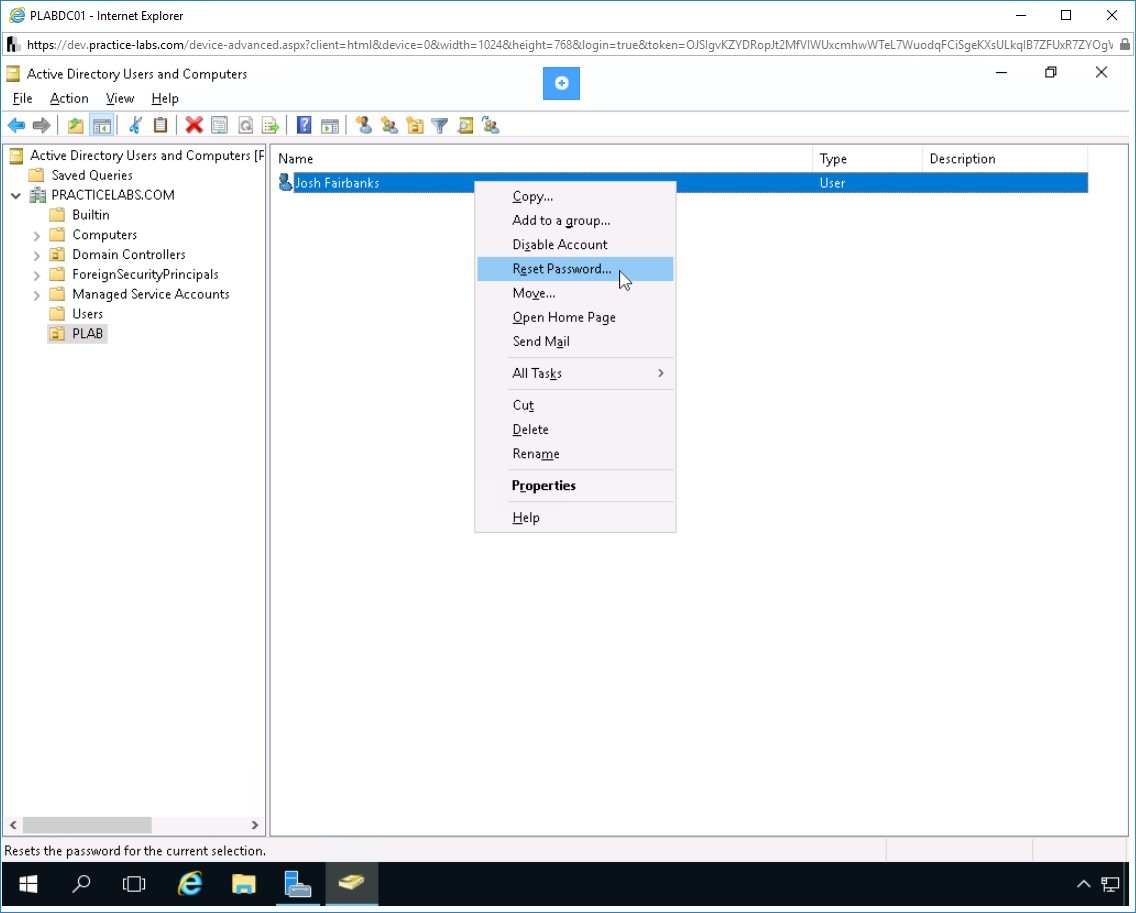Click the red X Delete toolbar icon
The image size is (1136, 913).
[x=193, y=125]
